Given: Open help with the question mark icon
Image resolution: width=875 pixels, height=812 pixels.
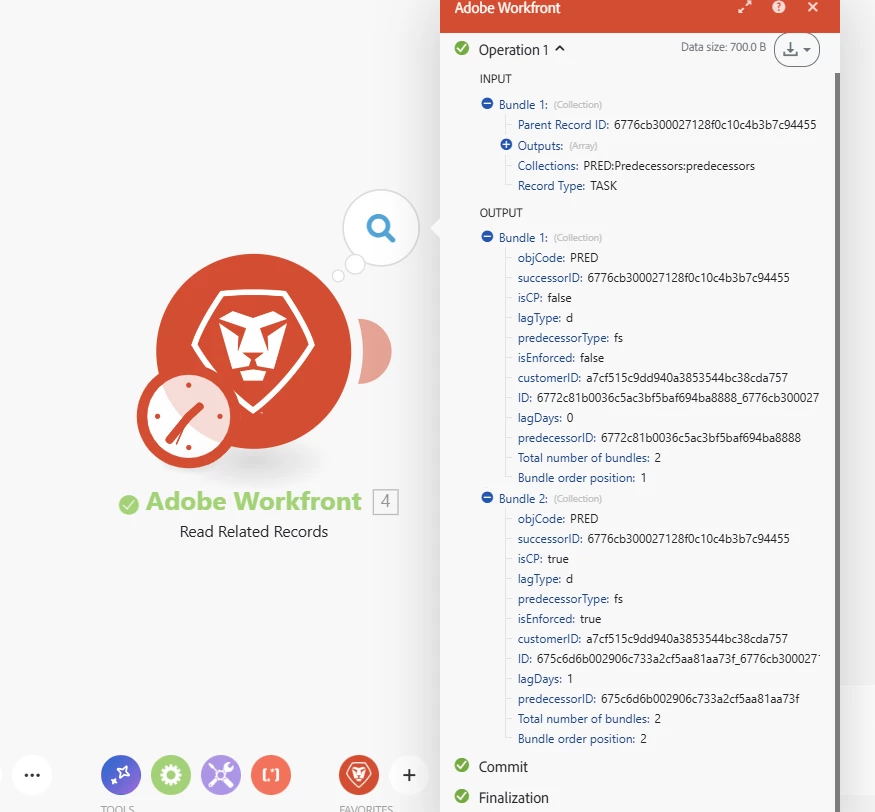Looking at the screenshot, I should 778,7.
